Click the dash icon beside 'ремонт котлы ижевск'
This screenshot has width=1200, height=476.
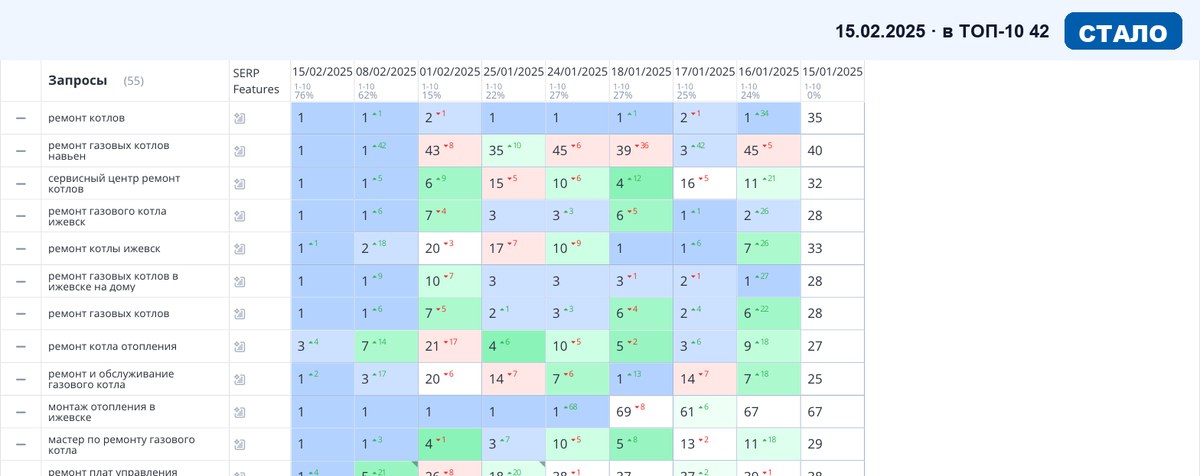coord(20,249)
